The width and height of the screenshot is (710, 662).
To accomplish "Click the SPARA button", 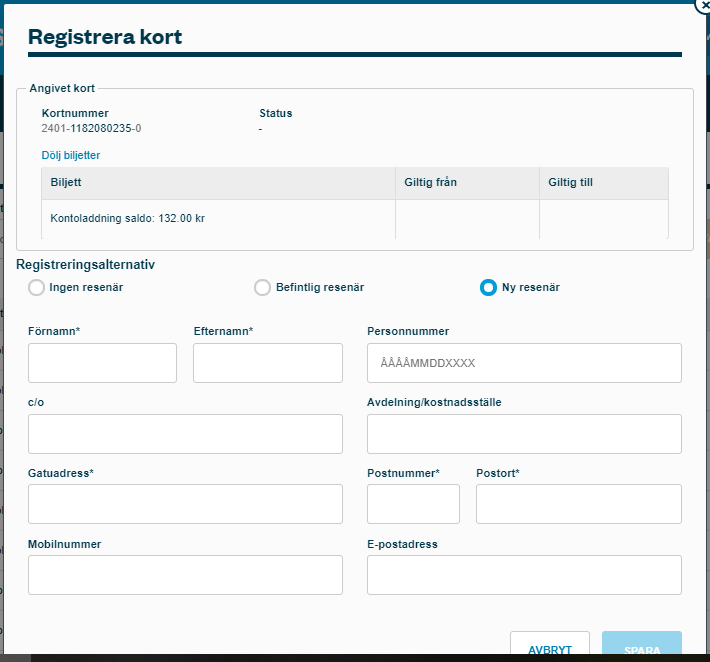I will [641, 647].
